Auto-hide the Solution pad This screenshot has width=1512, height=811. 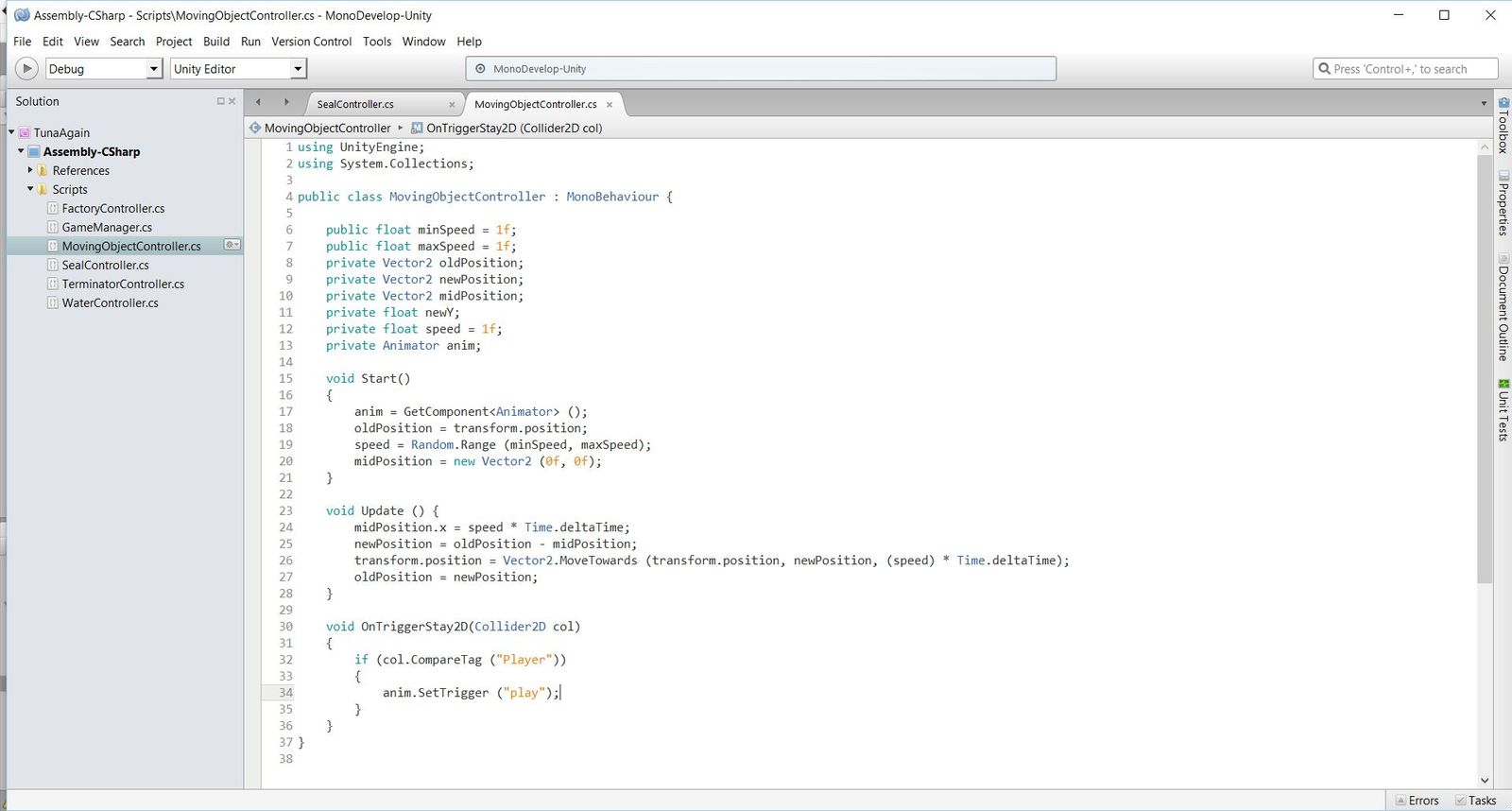click(x=221, y=101)
